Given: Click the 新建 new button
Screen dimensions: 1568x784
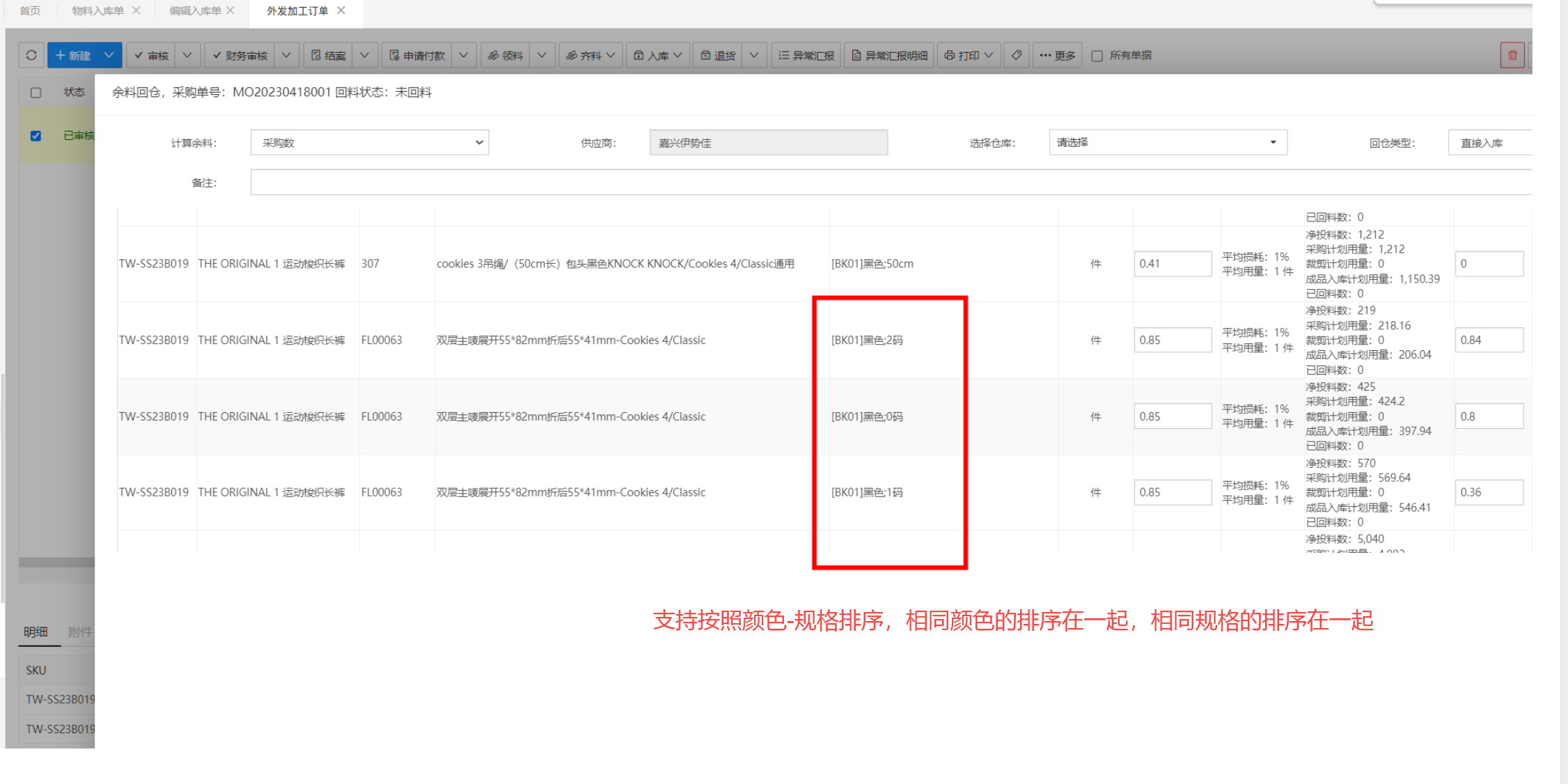Looking at the screenshot, I should tap(73, 55).
